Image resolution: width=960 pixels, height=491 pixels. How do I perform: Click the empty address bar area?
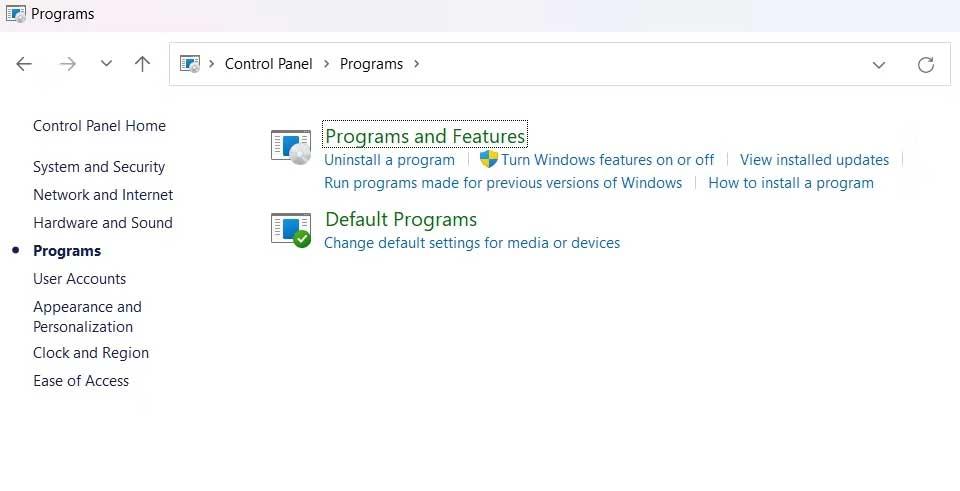[x=643, y=64]
